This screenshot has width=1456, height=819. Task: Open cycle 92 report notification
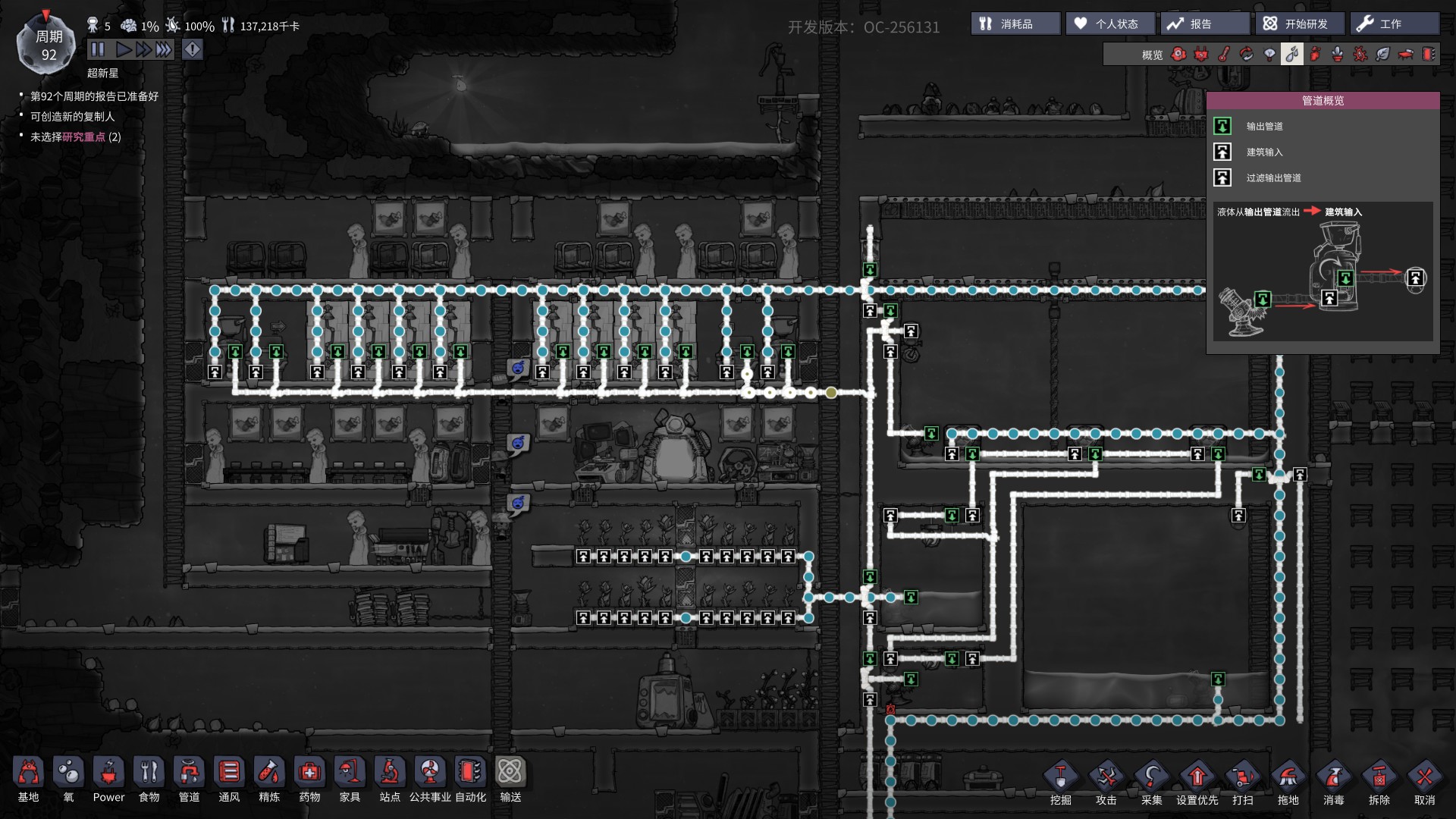[x=94, y=96]
